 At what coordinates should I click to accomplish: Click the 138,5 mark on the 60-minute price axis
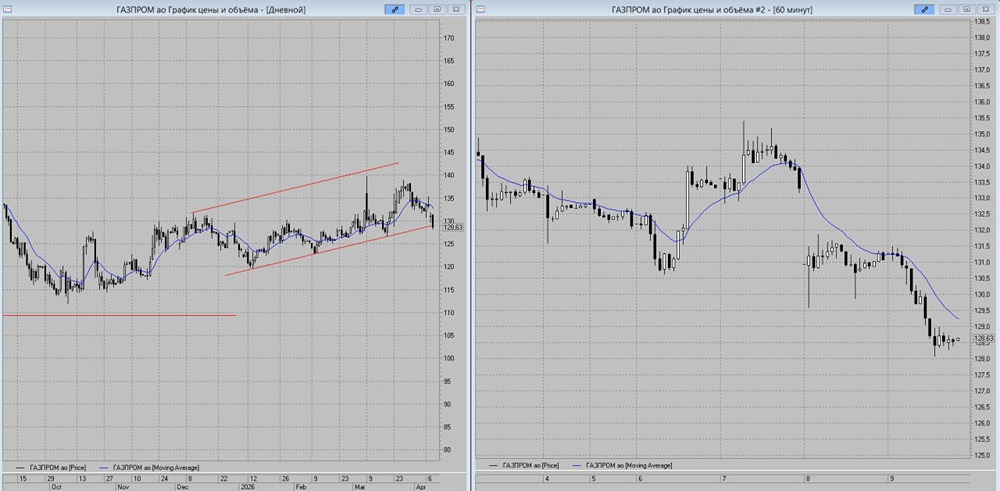[982, 22]
